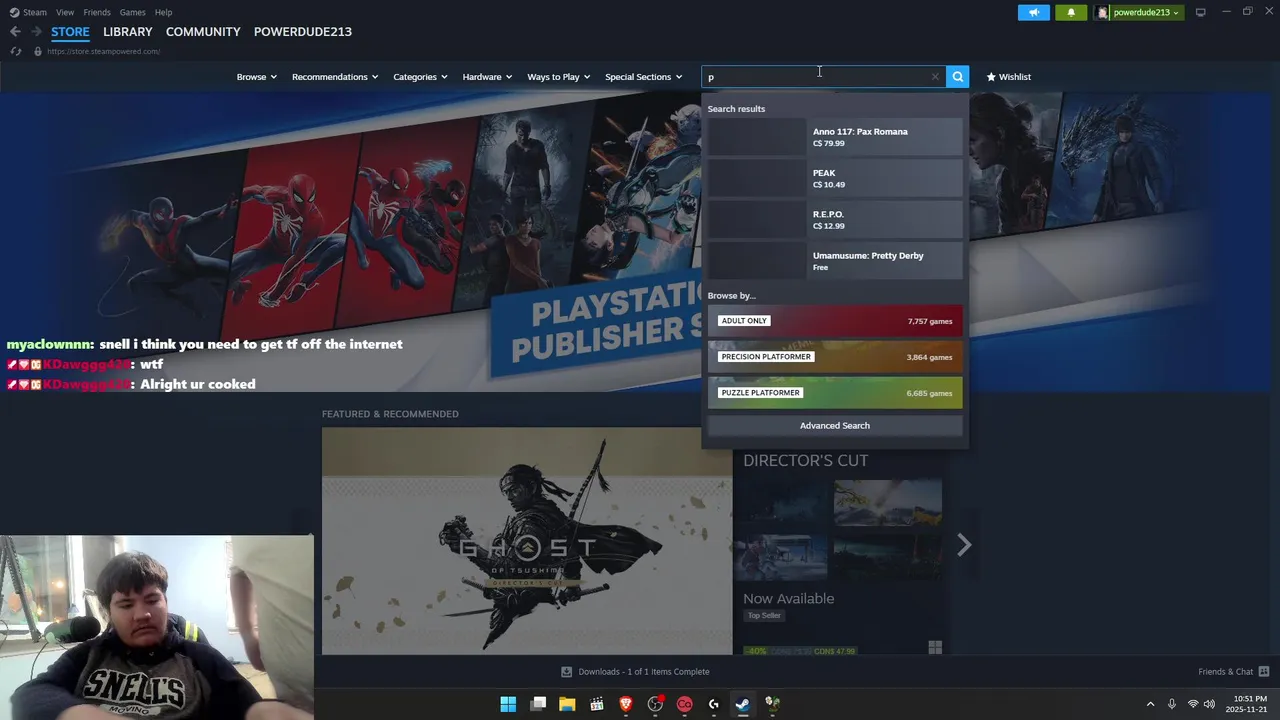The image size is (1280, 720).
Task: Open the Help menu
Action: (x=163, y=12)
